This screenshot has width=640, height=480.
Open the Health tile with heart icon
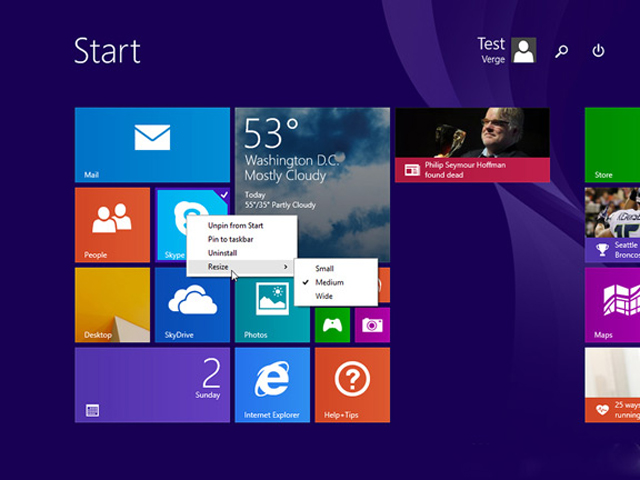click(612, 385)
